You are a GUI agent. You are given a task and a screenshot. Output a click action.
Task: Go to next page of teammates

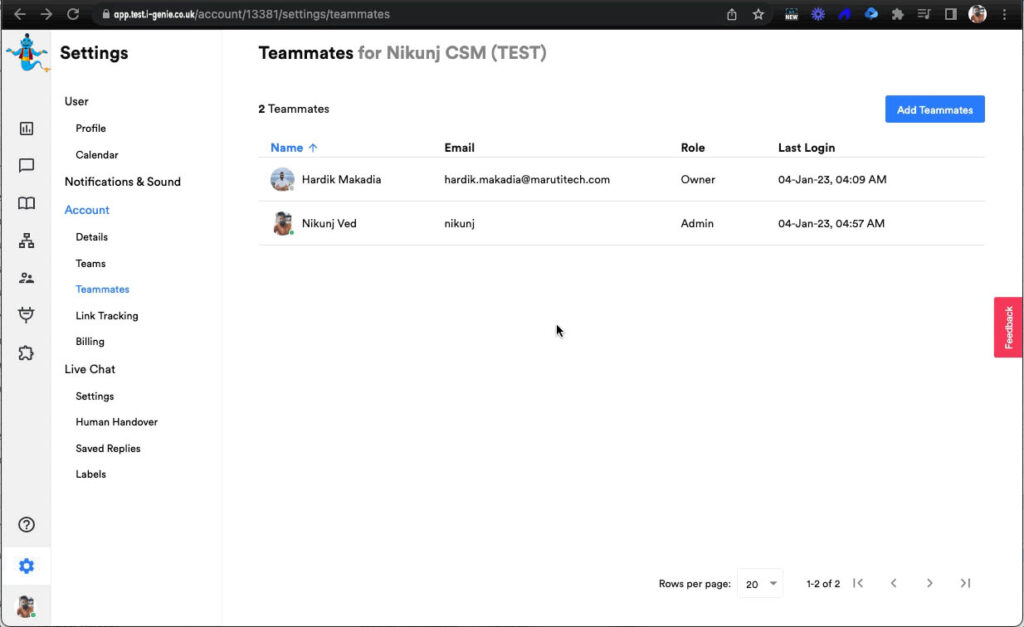point(929,583)
